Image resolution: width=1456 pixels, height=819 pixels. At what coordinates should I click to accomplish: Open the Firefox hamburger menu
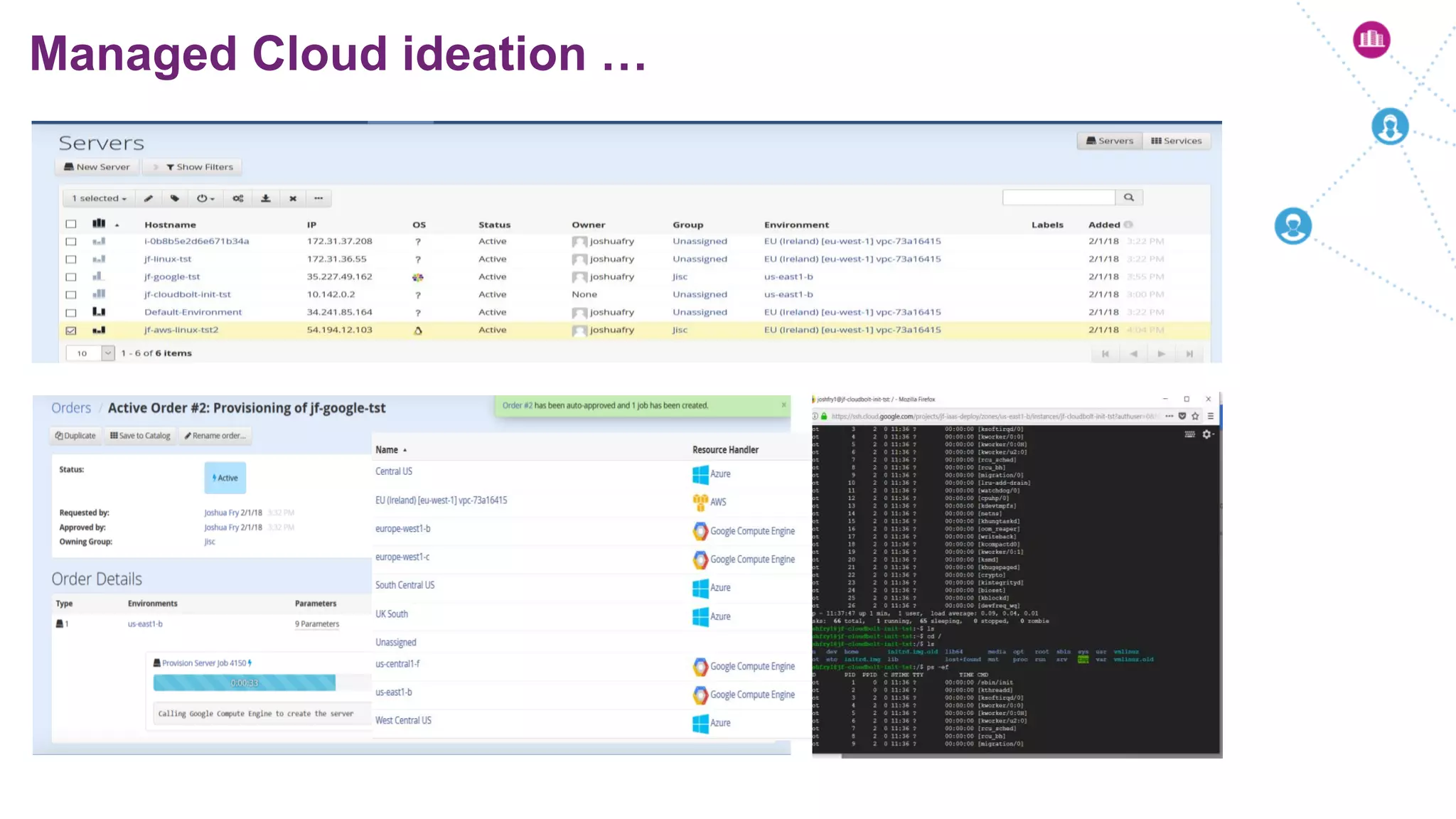tap(1210, 416)
